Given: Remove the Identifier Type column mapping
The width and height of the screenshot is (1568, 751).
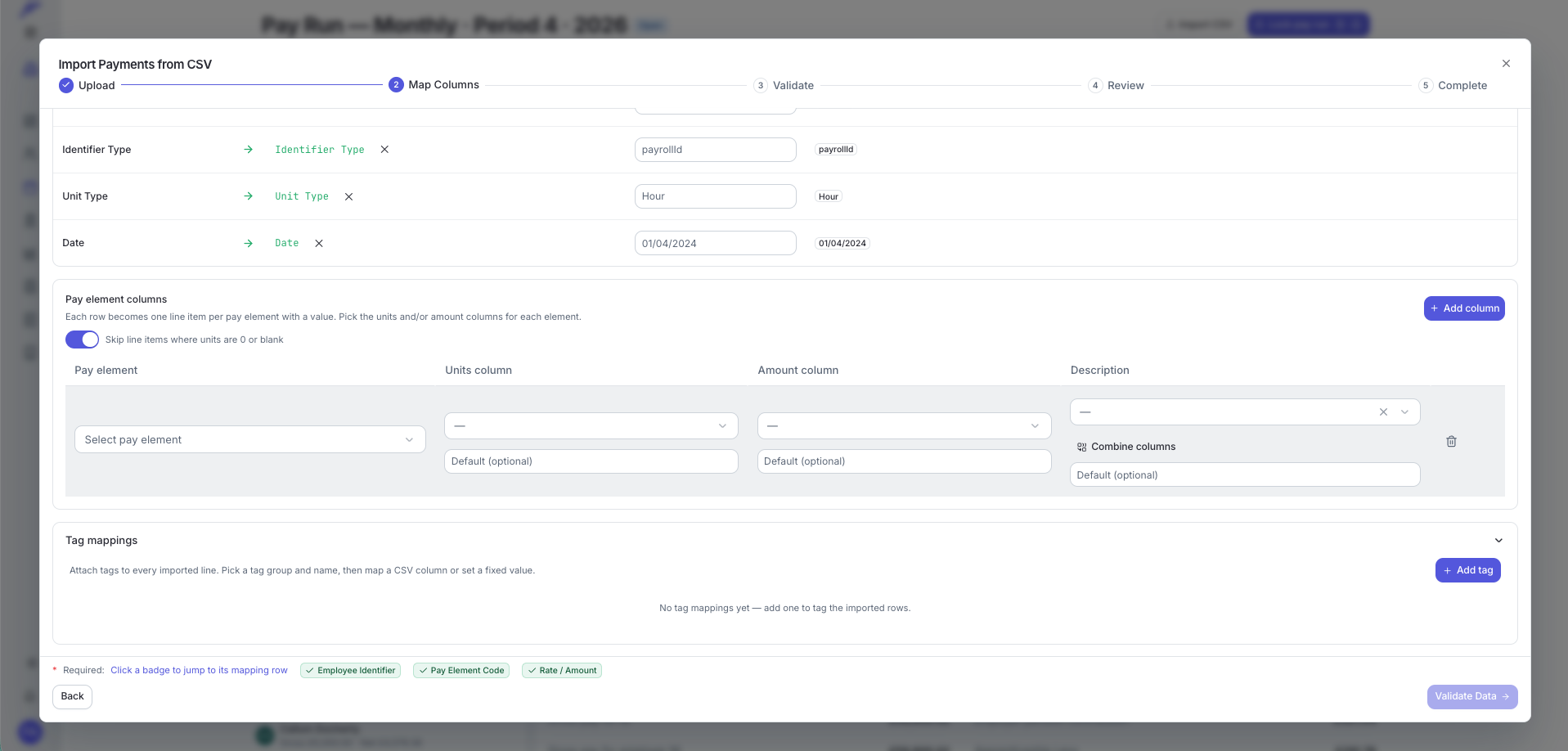Looking at the screenshot, I should (384, 150).
